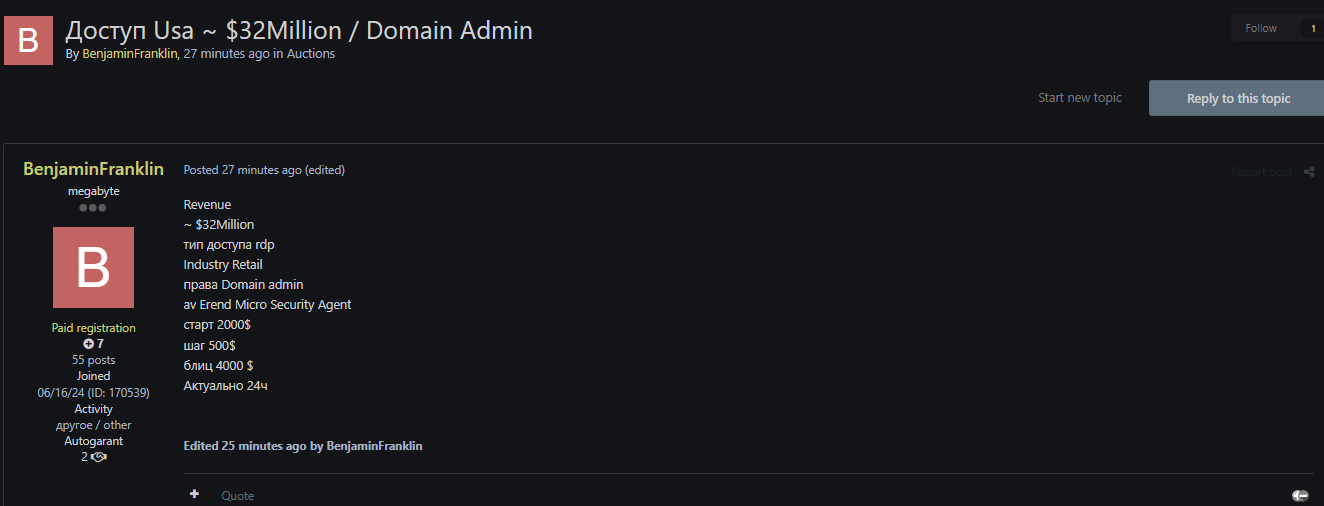This screenshot has height=506, width=1324.
Task: Click the Autogarant handshake icon
Action: pos(98,457)
